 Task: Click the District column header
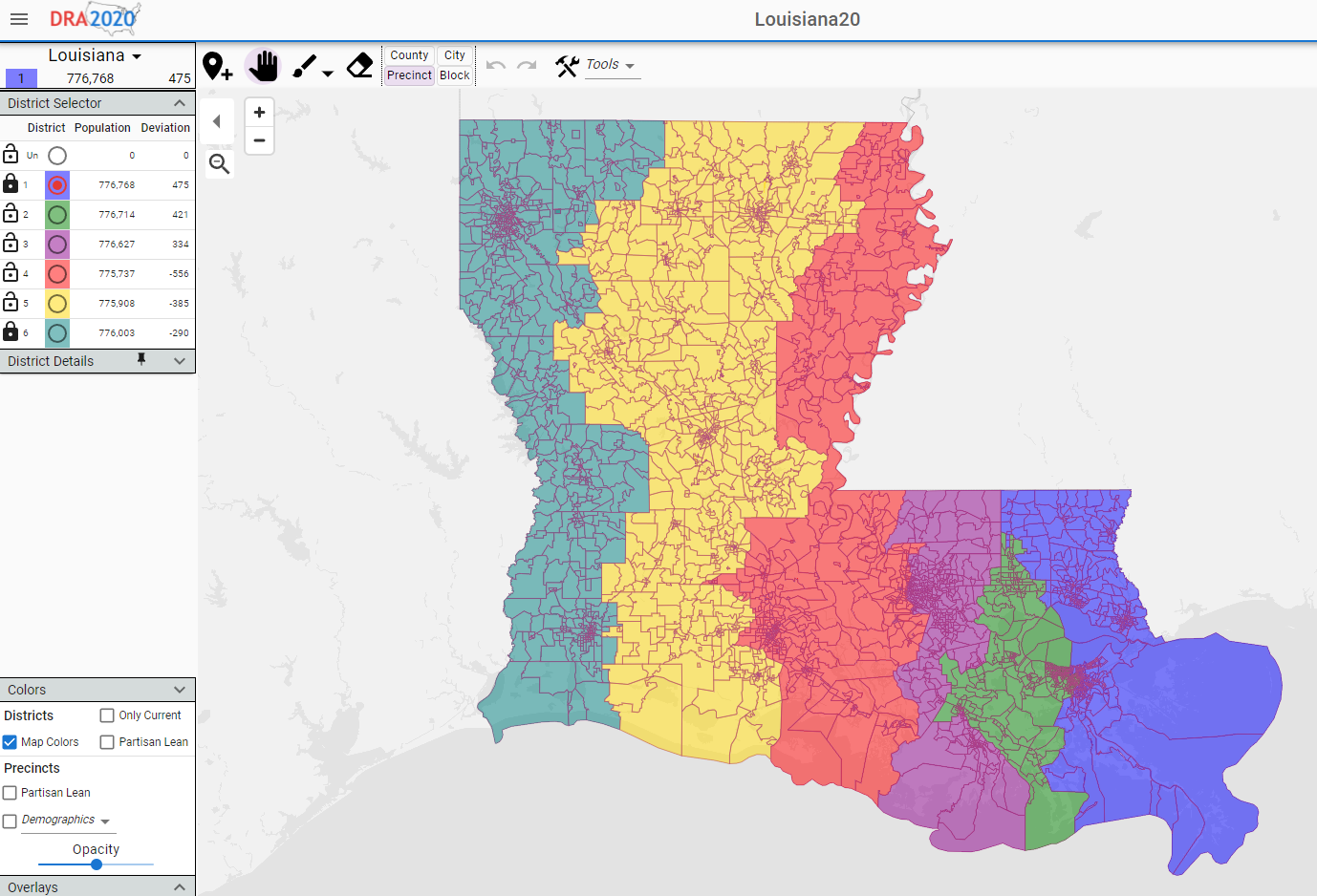[x=46, y=128]
